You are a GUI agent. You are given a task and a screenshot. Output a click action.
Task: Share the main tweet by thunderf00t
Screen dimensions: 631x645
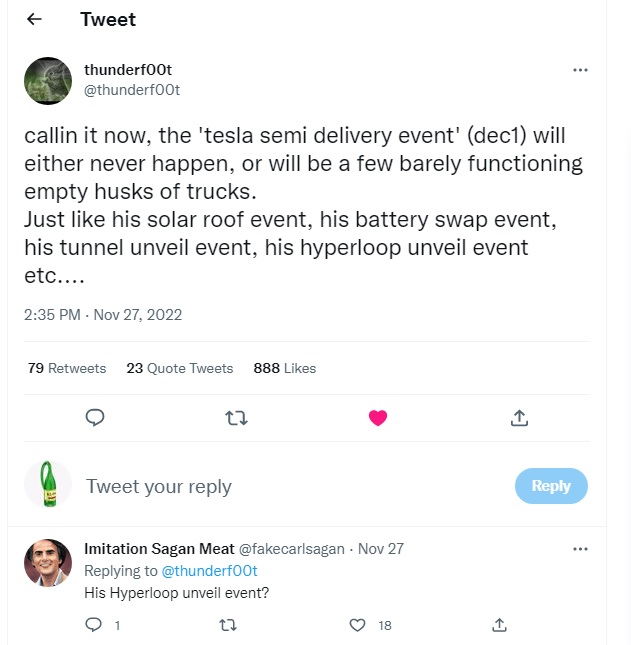pyautogui.click(x=519, y=418)
